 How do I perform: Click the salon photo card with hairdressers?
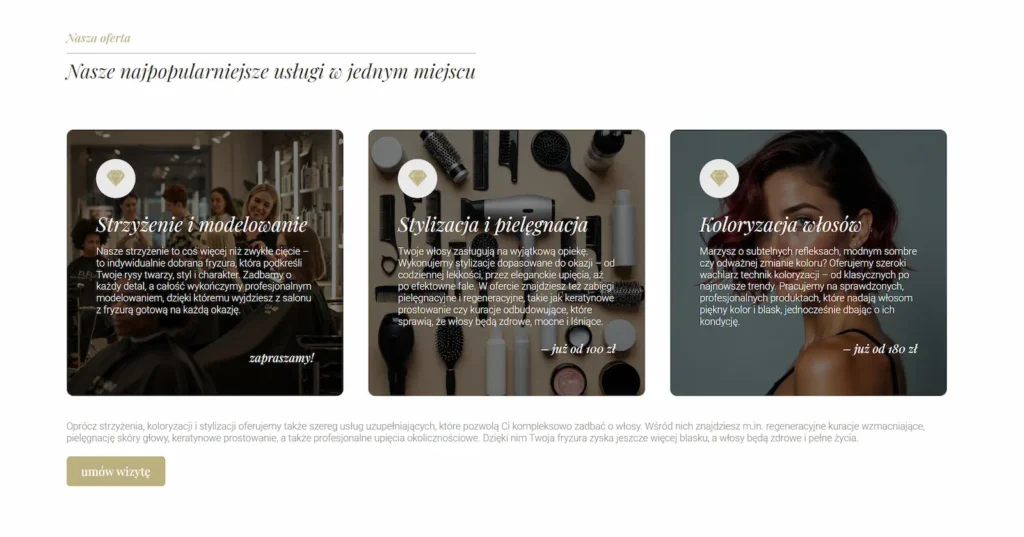click(x=205, y=263)
